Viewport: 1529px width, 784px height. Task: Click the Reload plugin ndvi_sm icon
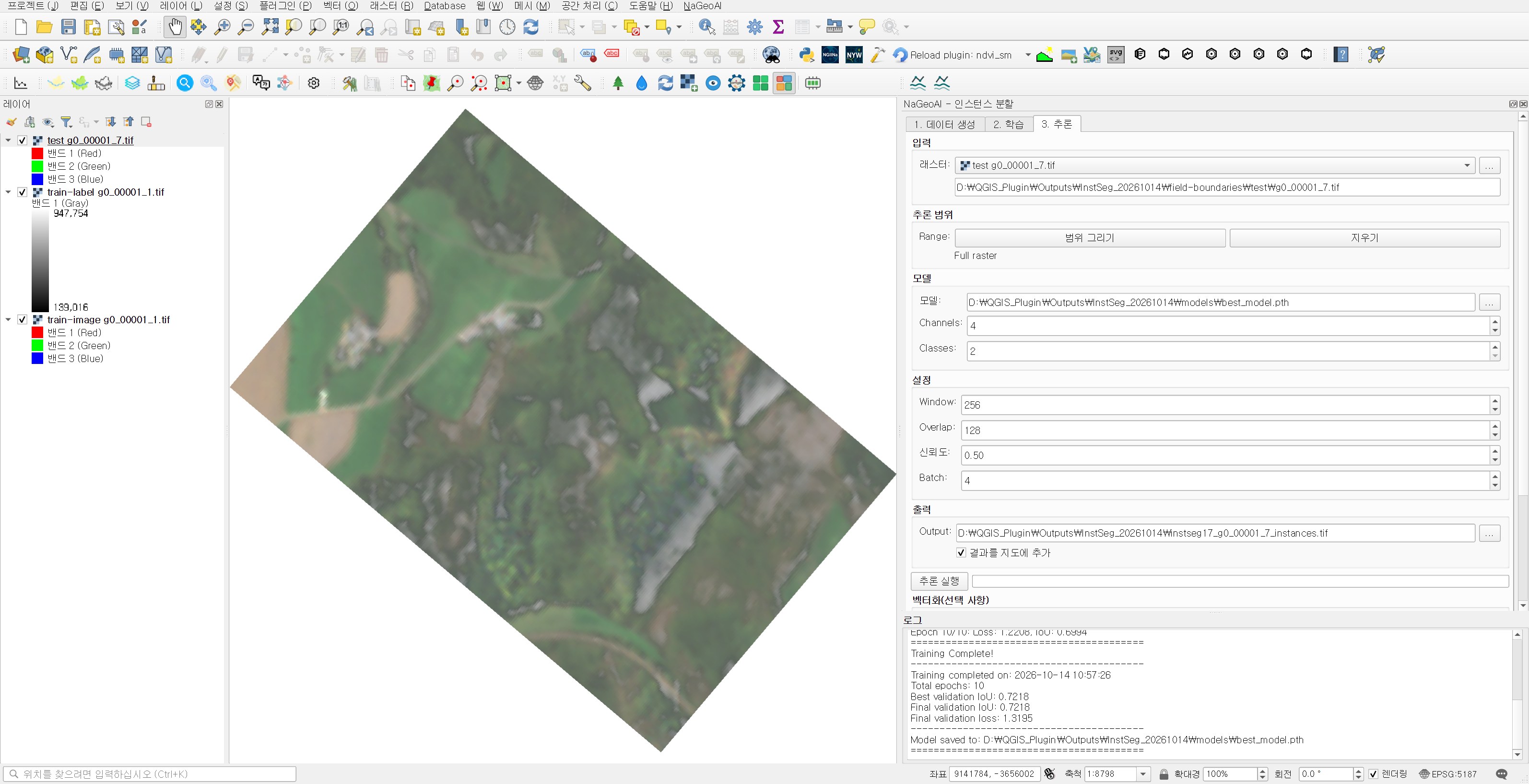pyautogui.click(x=900, y=55)
